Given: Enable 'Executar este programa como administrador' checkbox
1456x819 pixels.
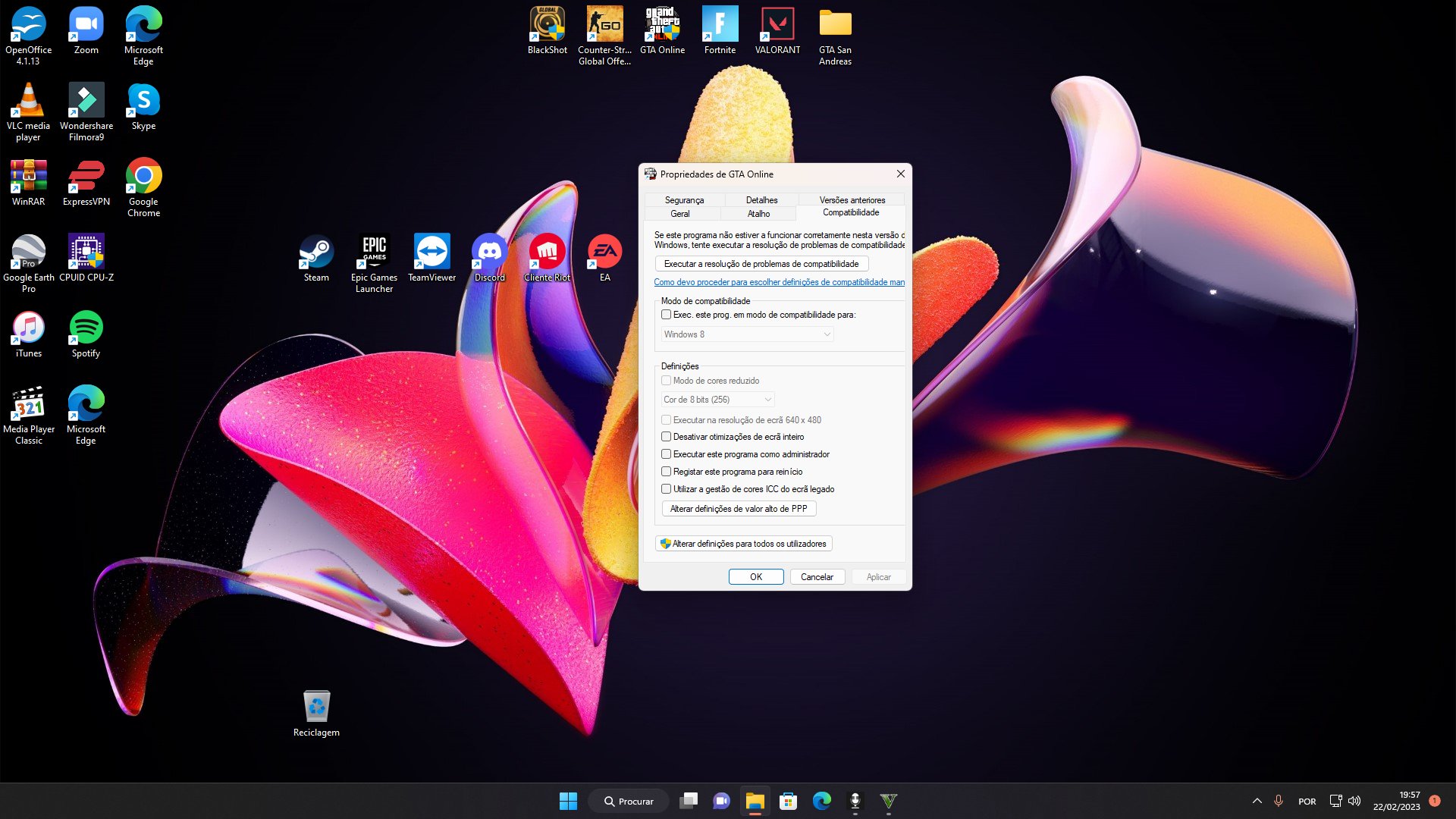Looking at the screenshot, I should (x=667, y=454).
